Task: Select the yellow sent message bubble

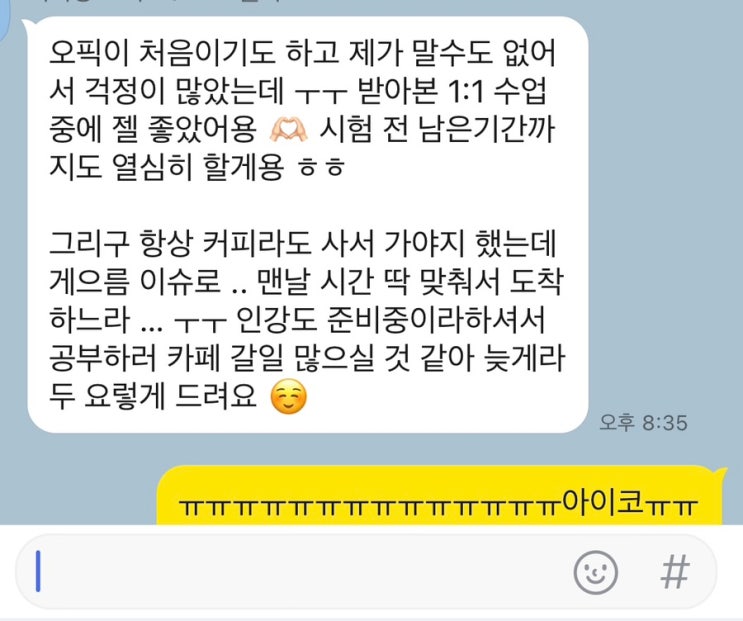Action: click(x=441, y=495)
